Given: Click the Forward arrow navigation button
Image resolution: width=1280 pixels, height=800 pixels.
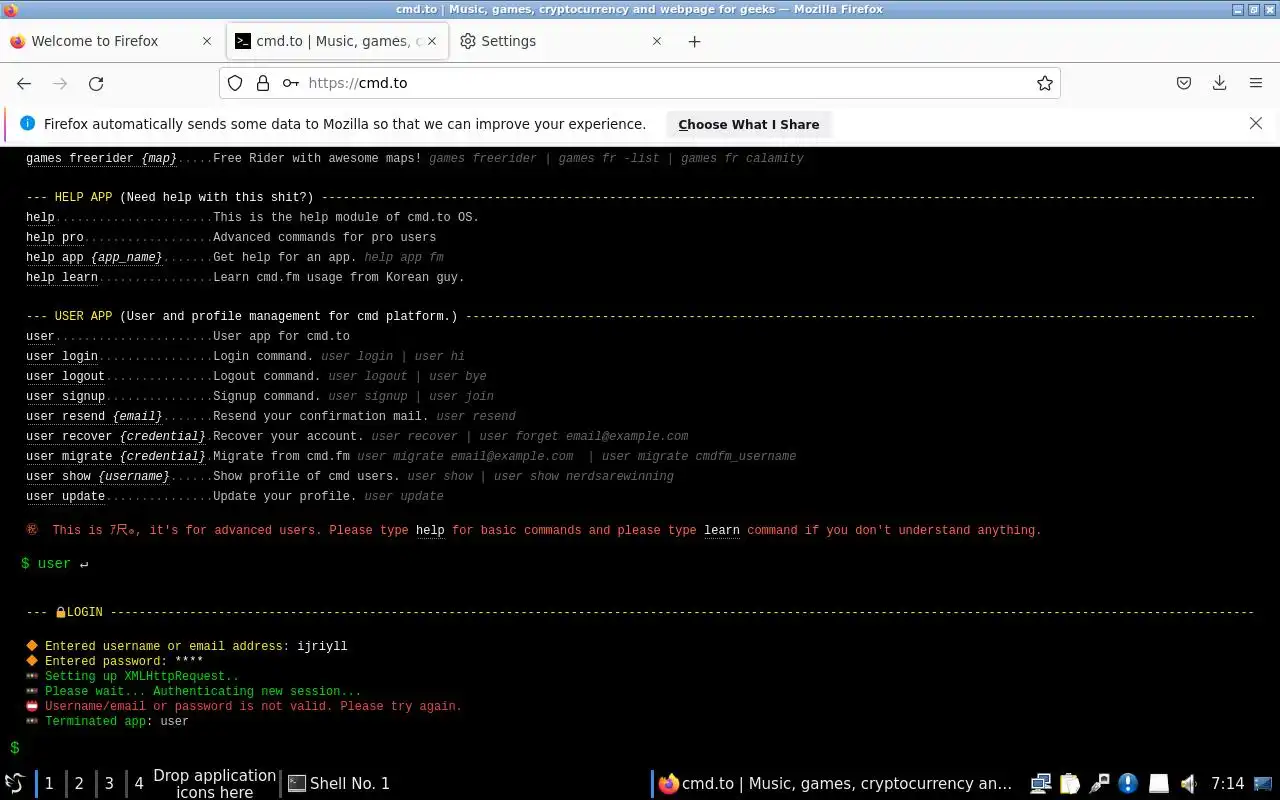Looking at the screenshot, I should [x=60, y=83].
